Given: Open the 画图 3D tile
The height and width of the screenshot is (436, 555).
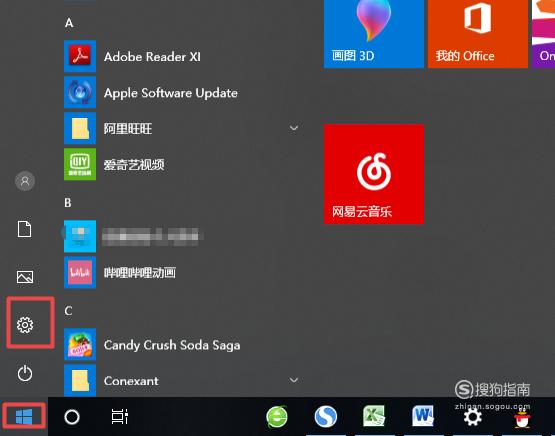Looking at the screenshot, I should 374,34.
